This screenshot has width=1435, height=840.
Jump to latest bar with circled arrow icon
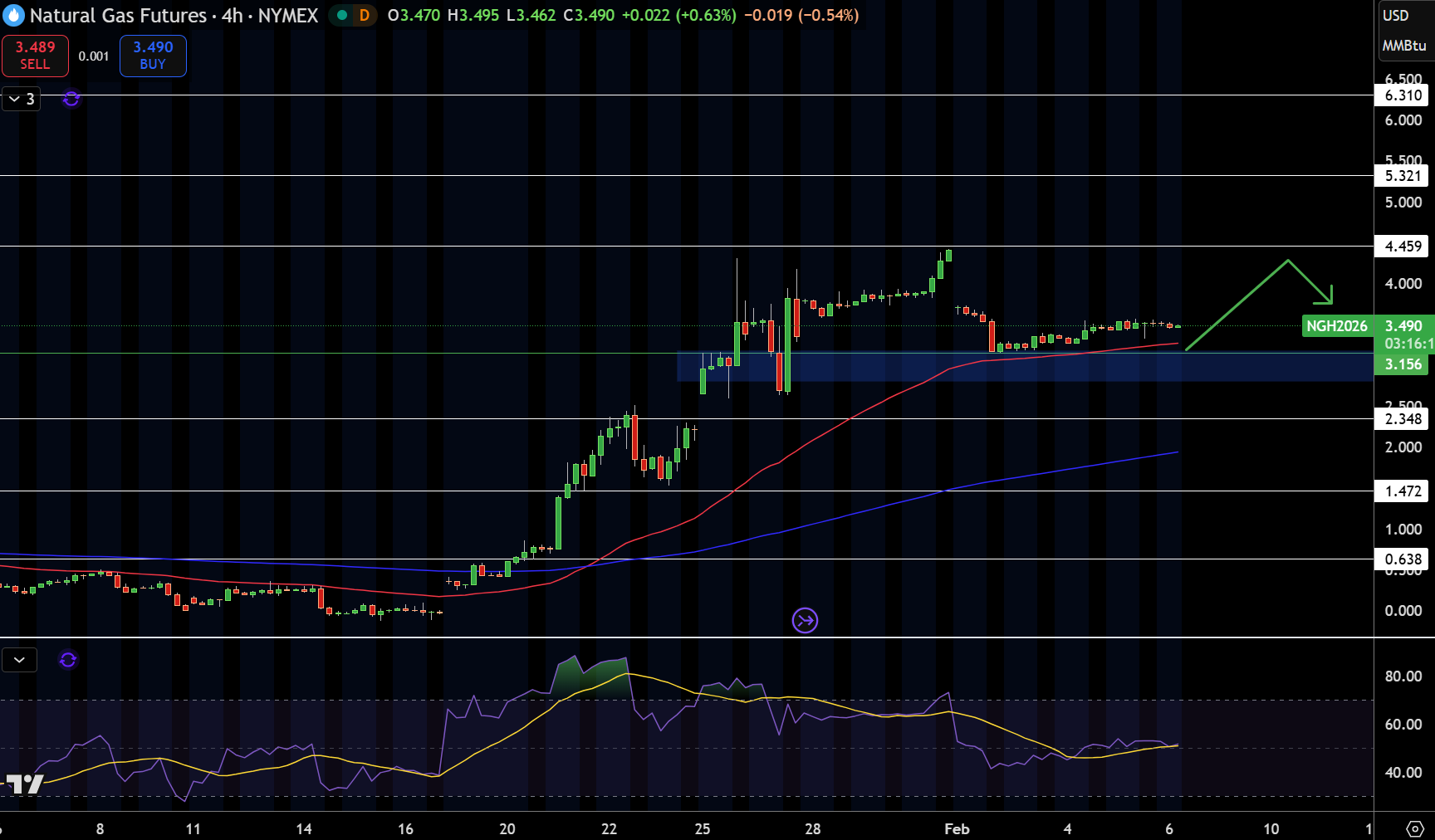point(805,620)
